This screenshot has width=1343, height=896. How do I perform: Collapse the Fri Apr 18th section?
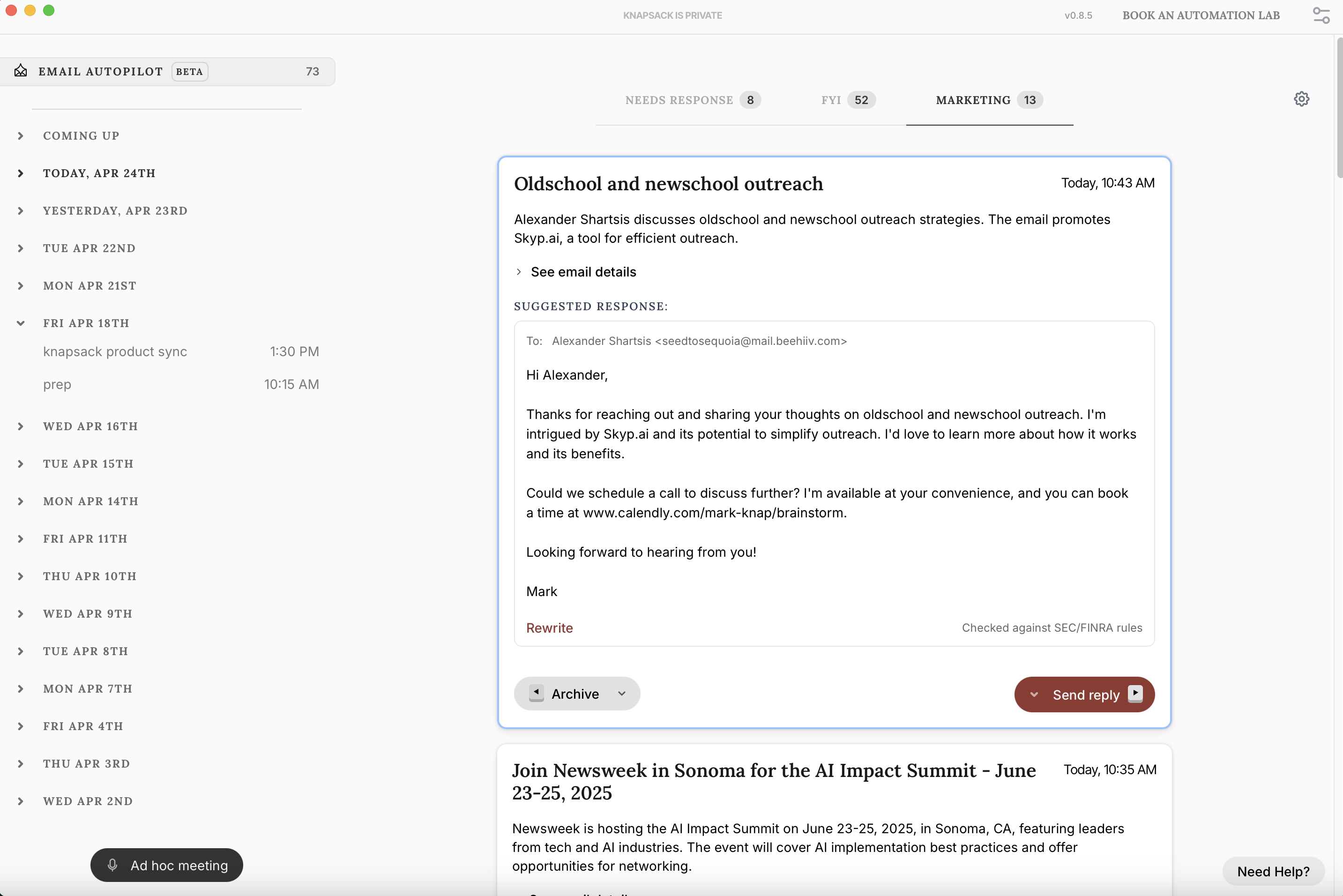(x=21, y=323)
